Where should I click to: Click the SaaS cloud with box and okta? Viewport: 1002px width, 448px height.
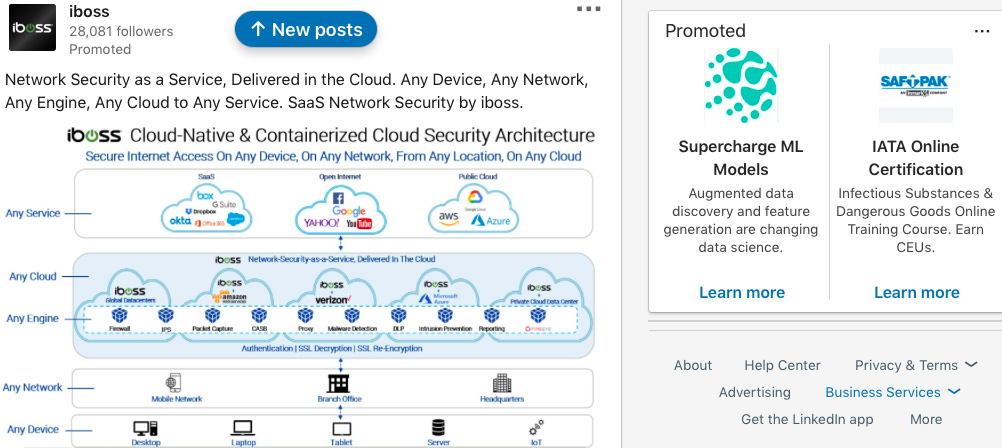click(x=207, y=208)
